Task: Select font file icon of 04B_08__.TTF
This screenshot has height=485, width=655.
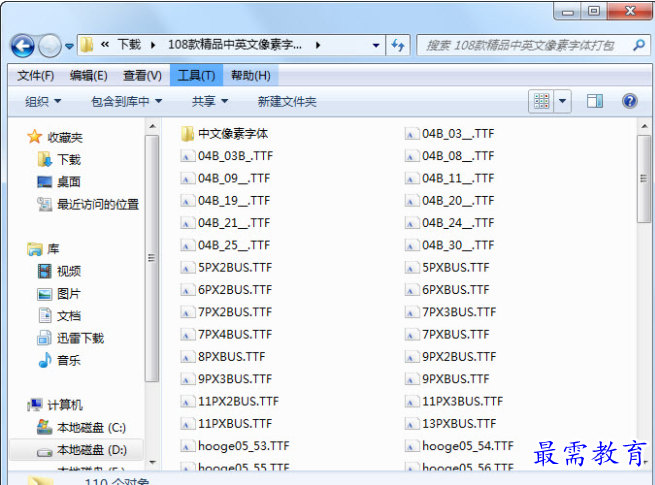Action: click(x=412, y=156)
